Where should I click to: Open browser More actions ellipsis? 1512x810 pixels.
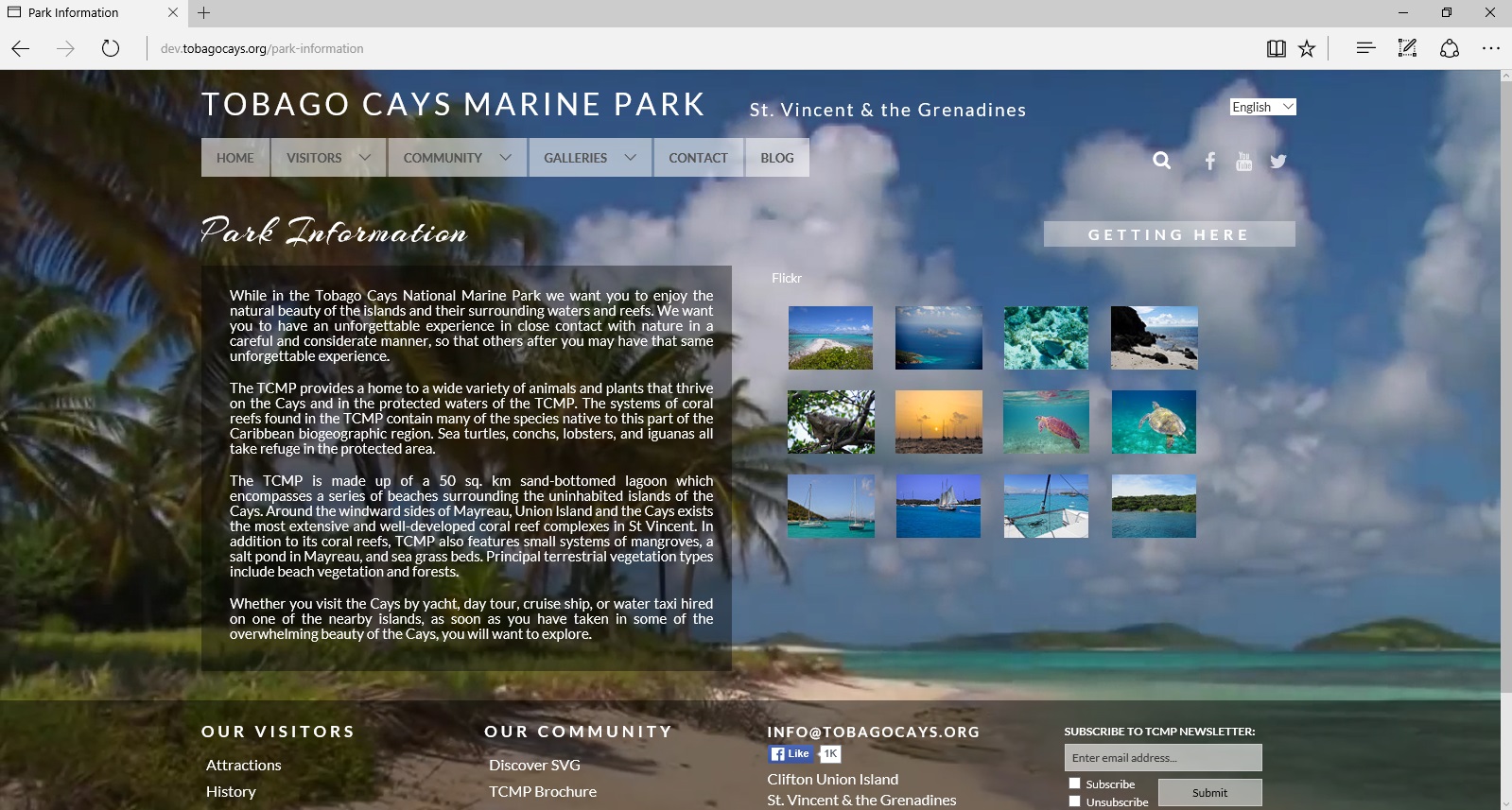1491,48
